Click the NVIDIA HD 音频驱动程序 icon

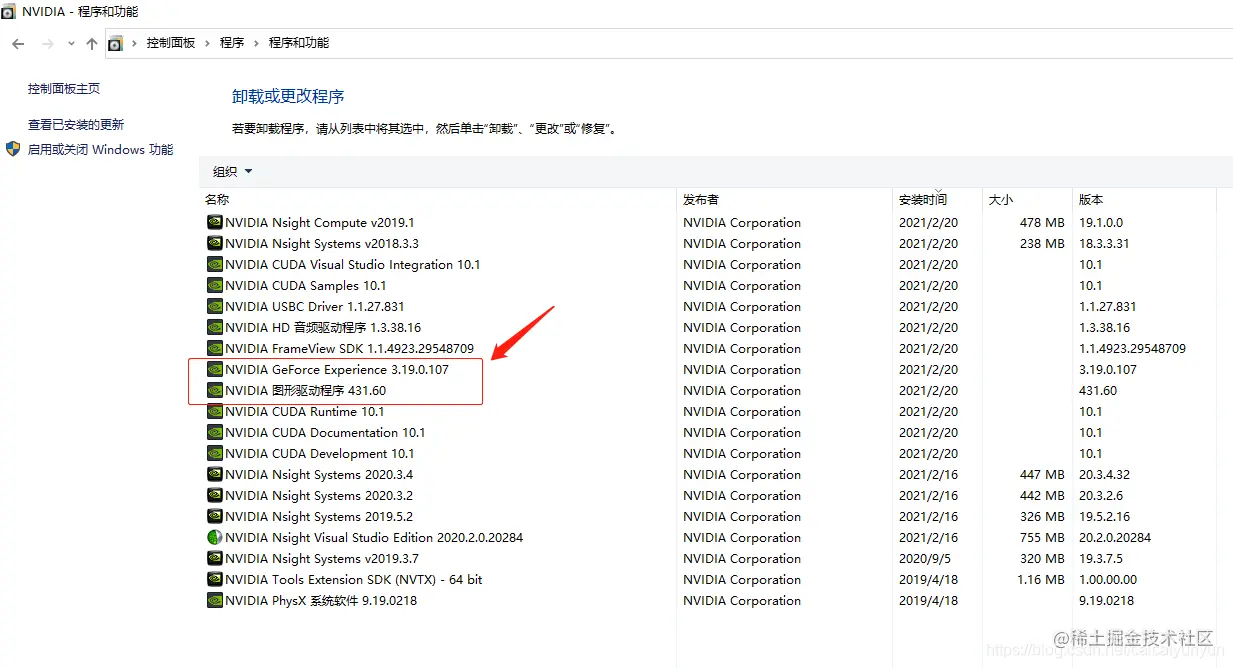coord(214,328)
